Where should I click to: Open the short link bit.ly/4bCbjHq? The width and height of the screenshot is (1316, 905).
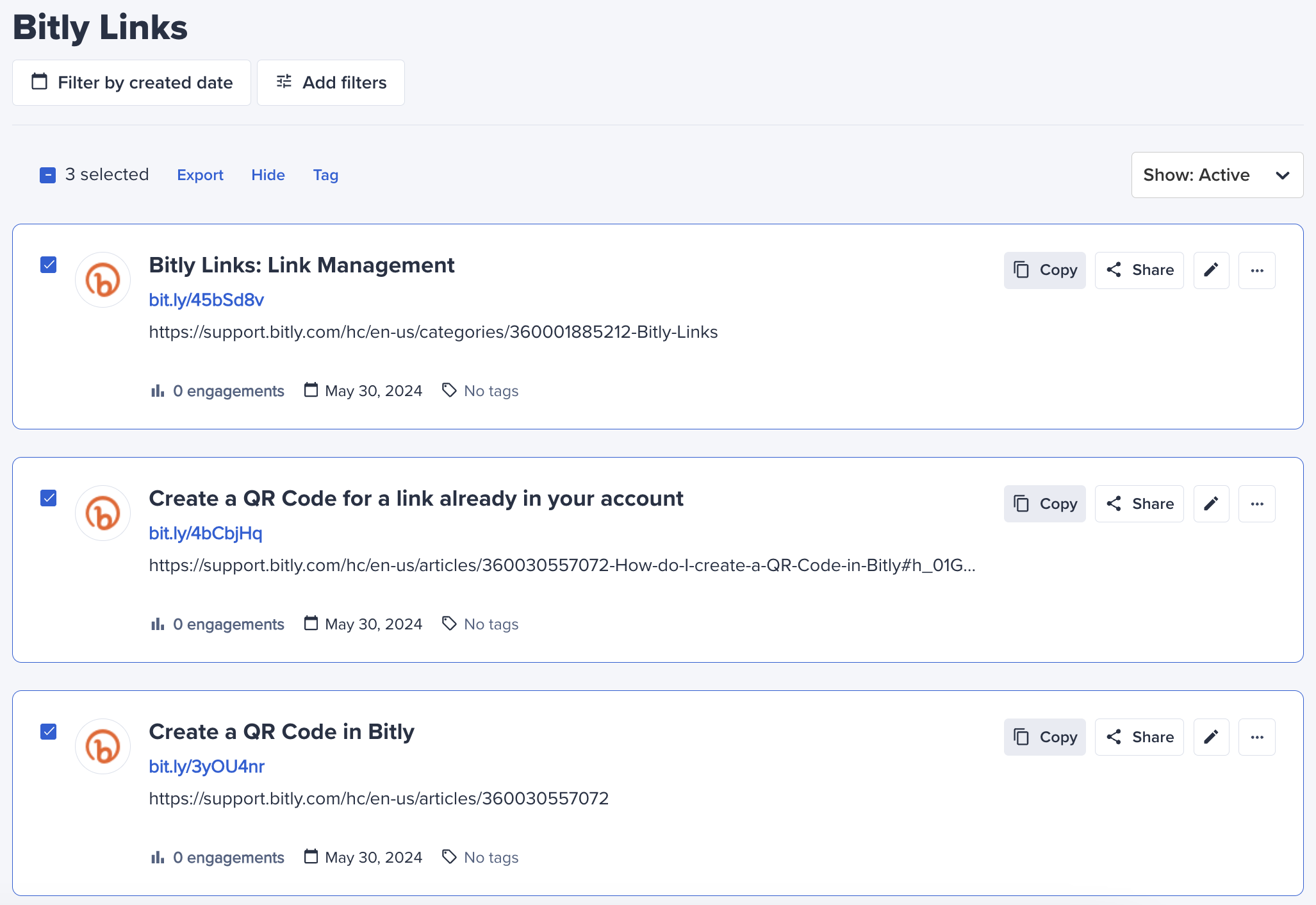(x=206, y=533)
